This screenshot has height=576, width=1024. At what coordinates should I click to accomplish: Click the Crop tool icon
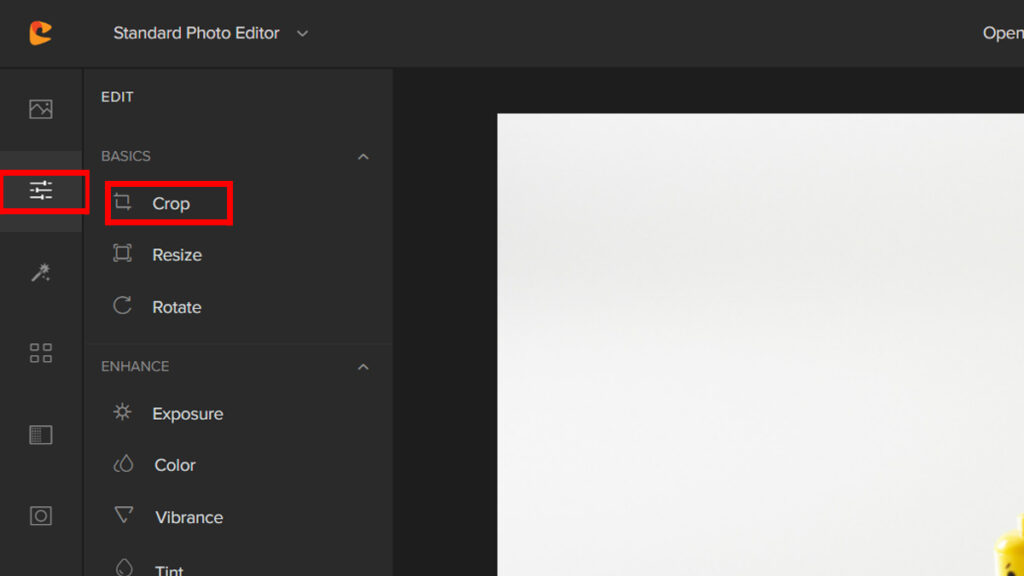(123, 202)
